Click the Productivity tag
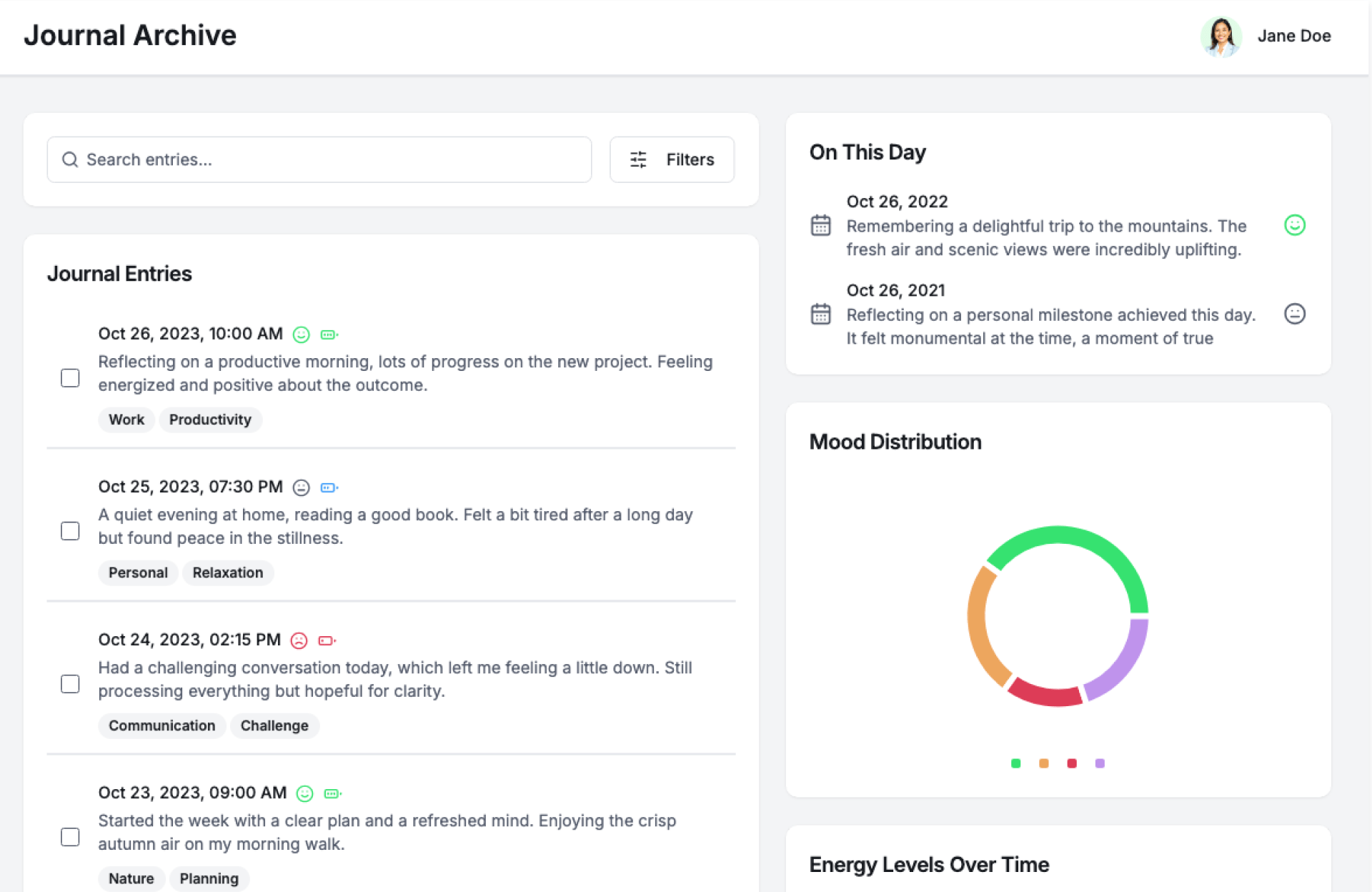This screenshot has height=892, width=1372. (x=210, y=420)
